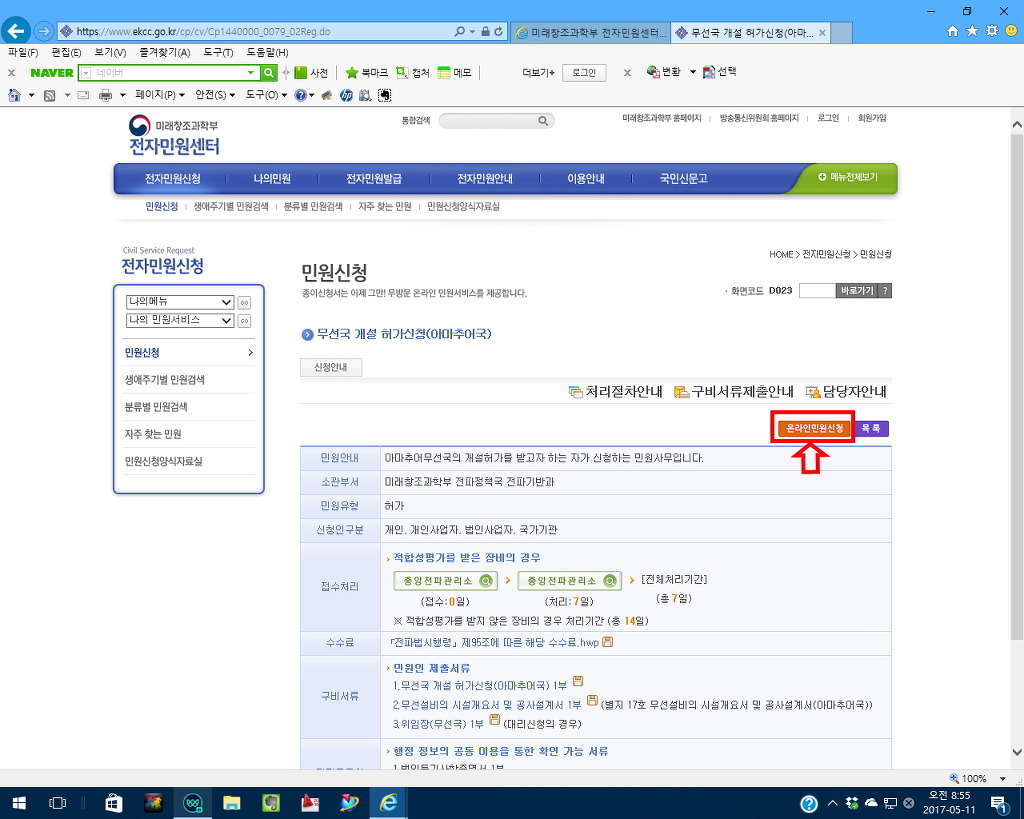Select 생애주기별 민원검색 in the left sidebar

pos(165,379)
